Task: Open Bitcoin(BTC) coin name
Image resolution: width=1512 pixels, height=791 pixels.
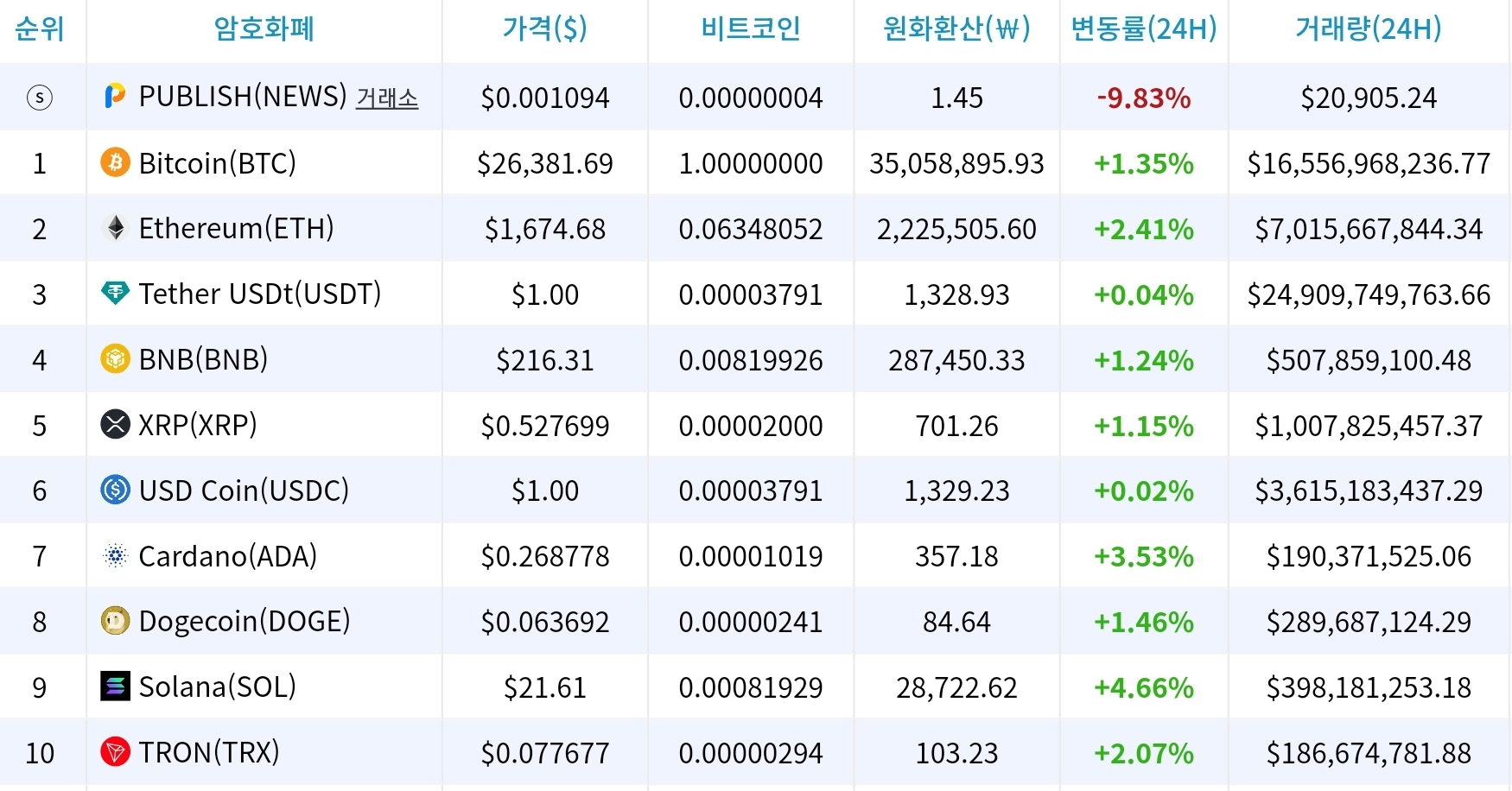Action: click(x=218, y=162)
